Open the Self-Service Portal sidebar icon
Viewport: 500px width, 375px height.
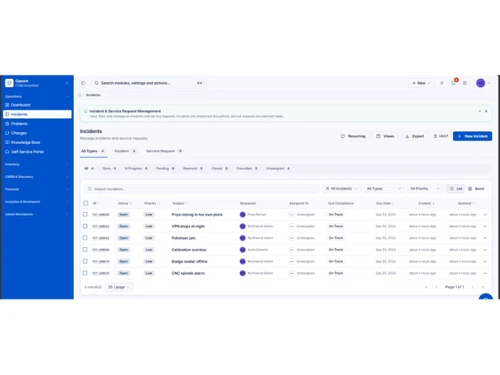click(7, 152)
